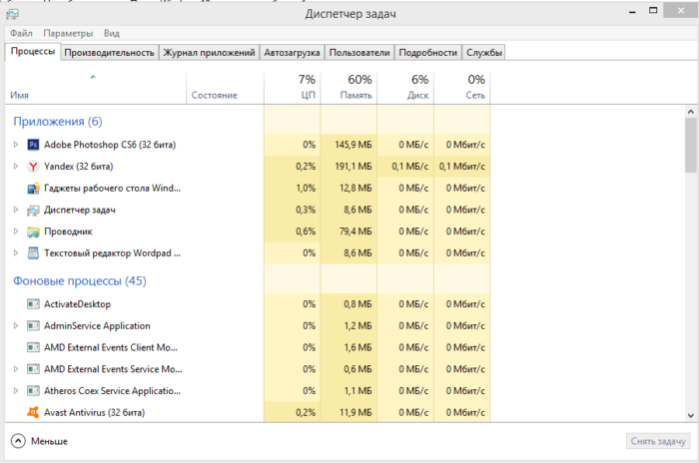The width and height of the screenshot is (699, 463).
Task: Switch to the Автозагрузка tab
Action: 292,53
